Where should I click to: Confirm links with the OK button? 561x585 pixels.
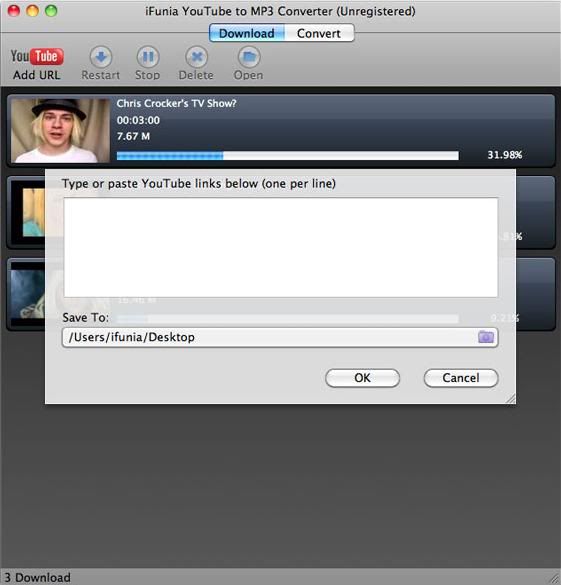click(x=362, y=378)
